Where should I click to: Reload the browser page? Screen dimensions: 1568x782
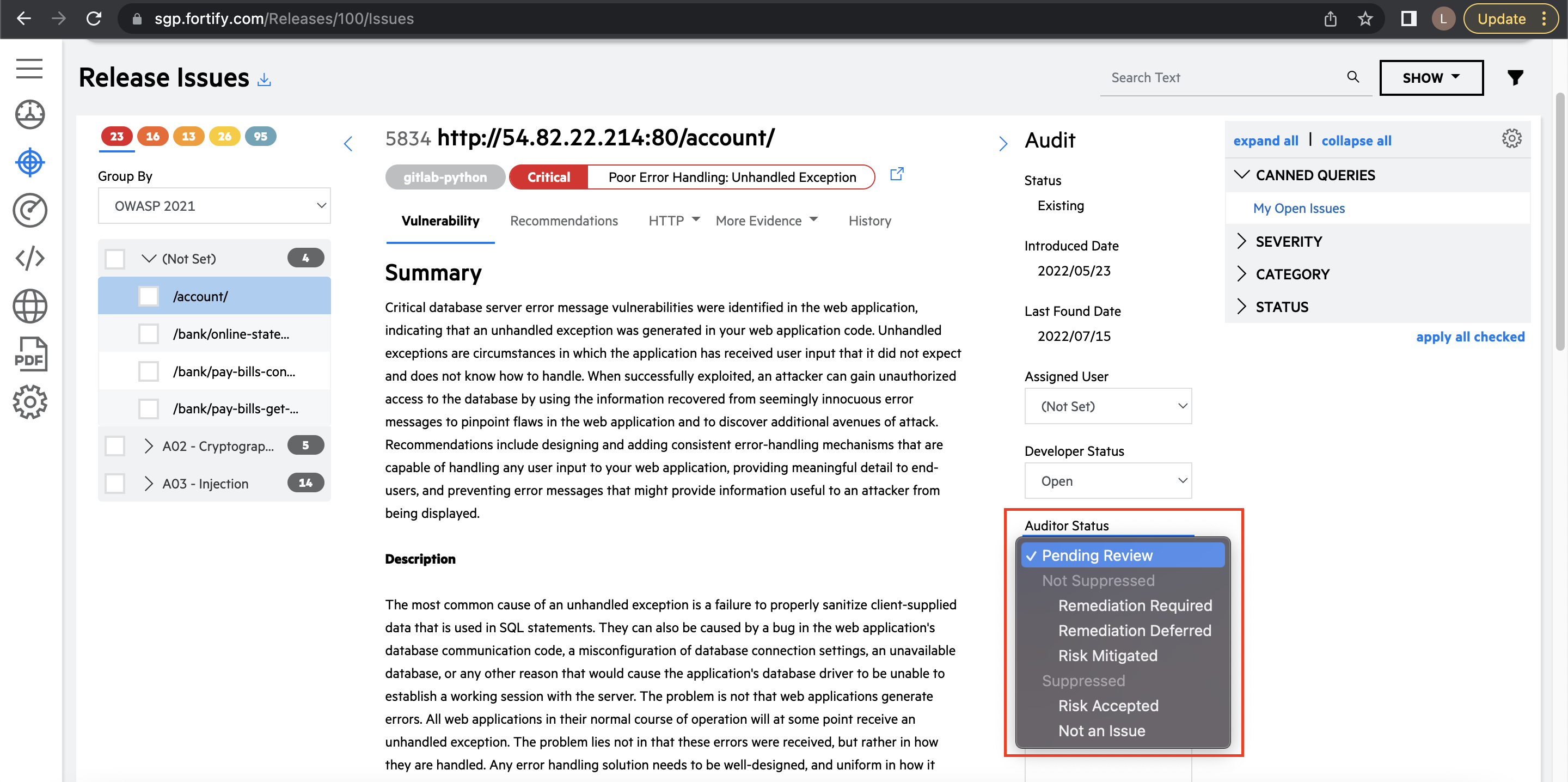[x=93, y=19]
